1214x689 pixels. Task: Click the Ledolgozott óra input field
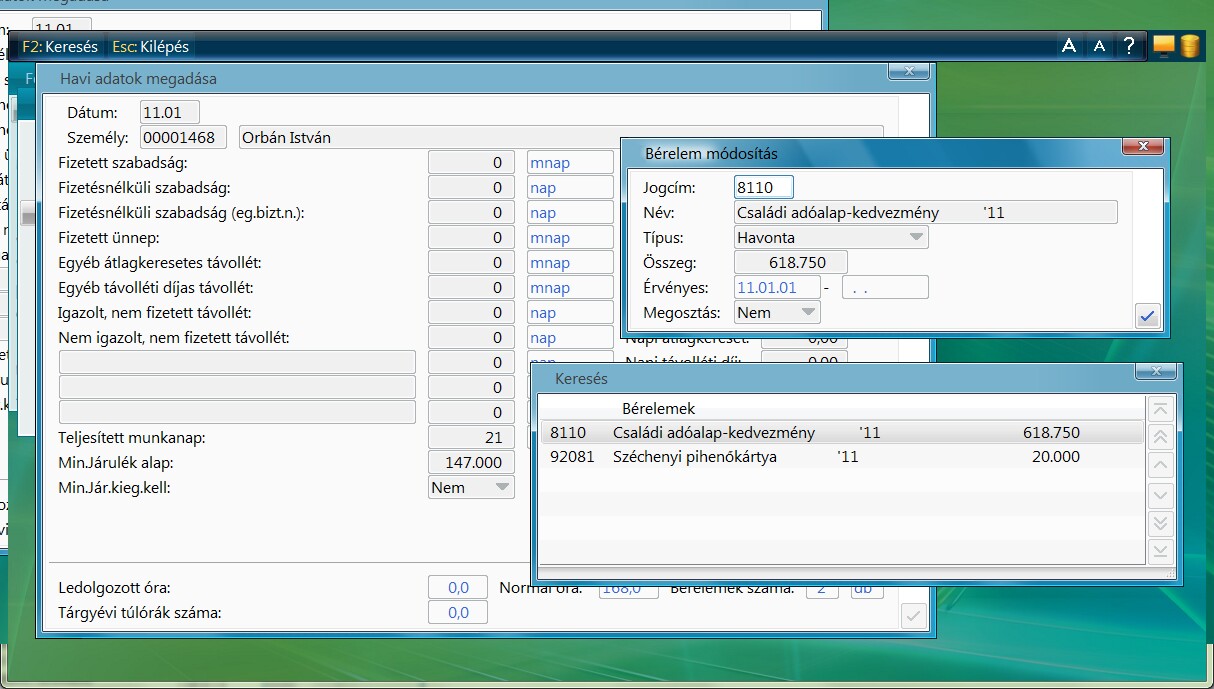458,588
